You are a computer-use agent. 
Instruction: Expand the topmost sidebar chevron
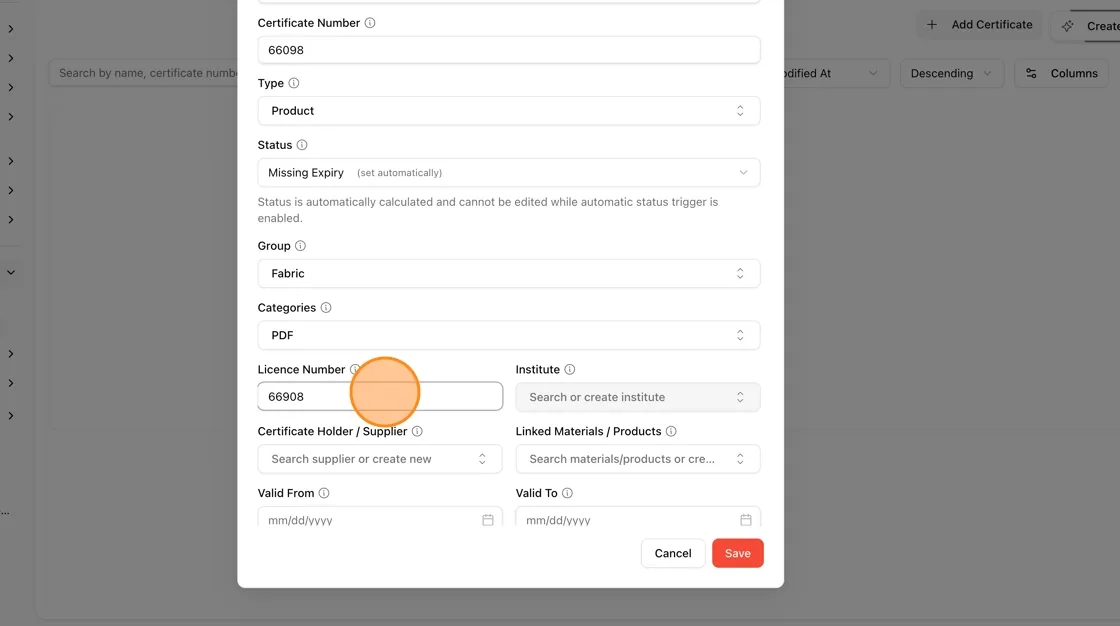tap(11, 29)
